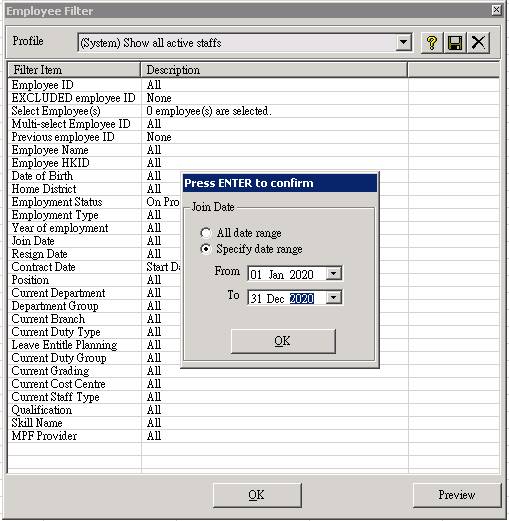The width and height of the screenshot is (509, 521).
Task: Select the All date range radio button
Action: (x=206, y=233)
